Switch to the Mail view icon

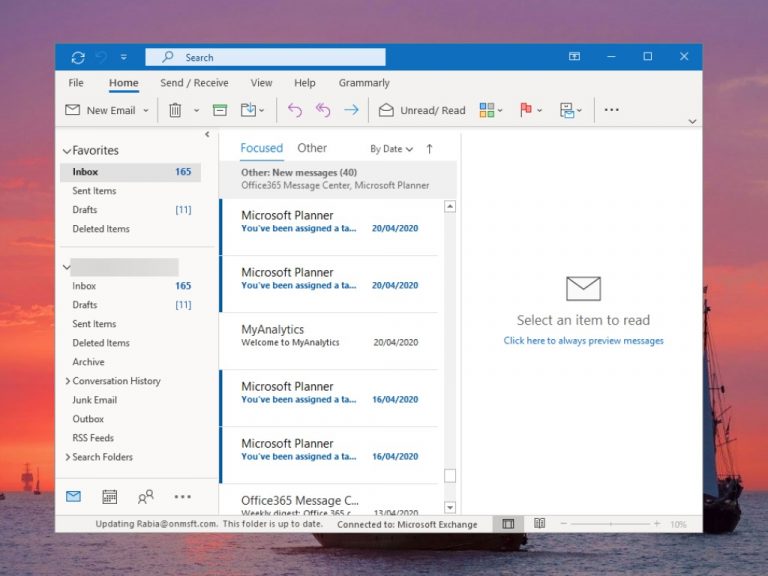pyautogui.click(x=73, y=497)
